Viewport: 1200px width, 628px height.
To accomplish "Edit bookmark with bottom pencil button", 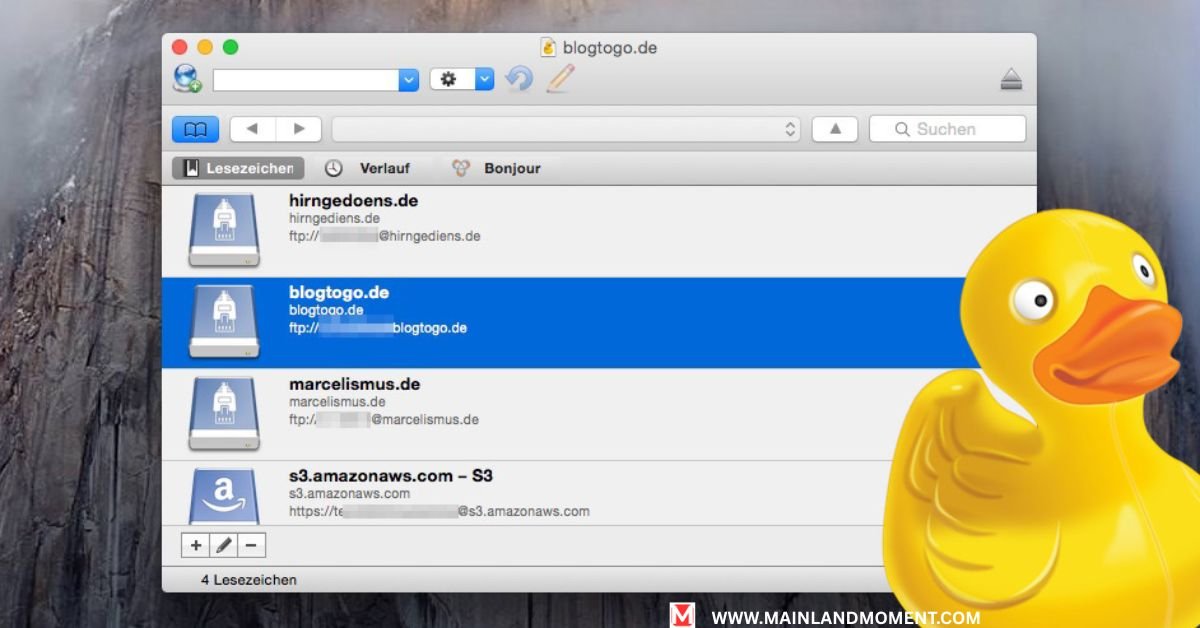I will [x=224, y=545].
